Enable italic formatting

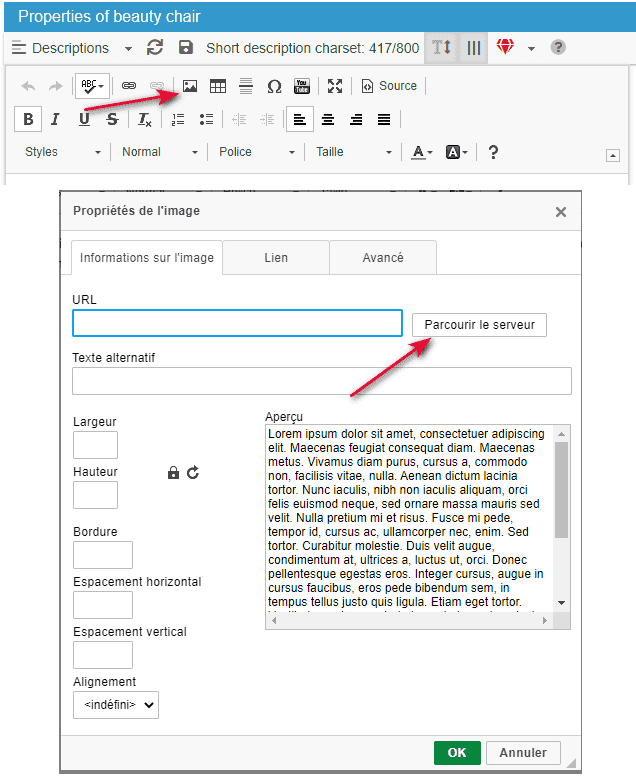55,119
